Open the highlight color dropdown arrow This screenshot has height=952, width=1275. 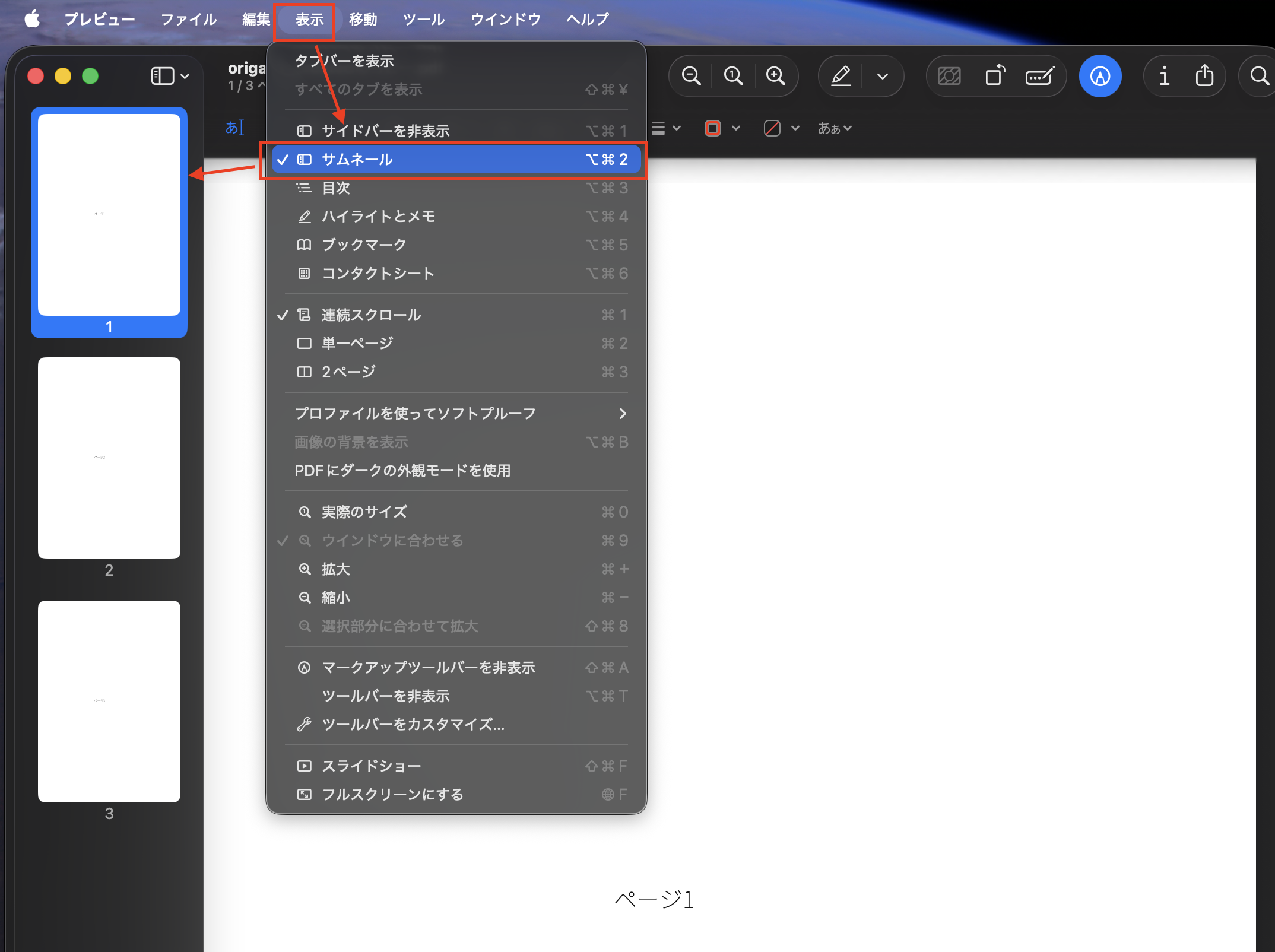883,76
